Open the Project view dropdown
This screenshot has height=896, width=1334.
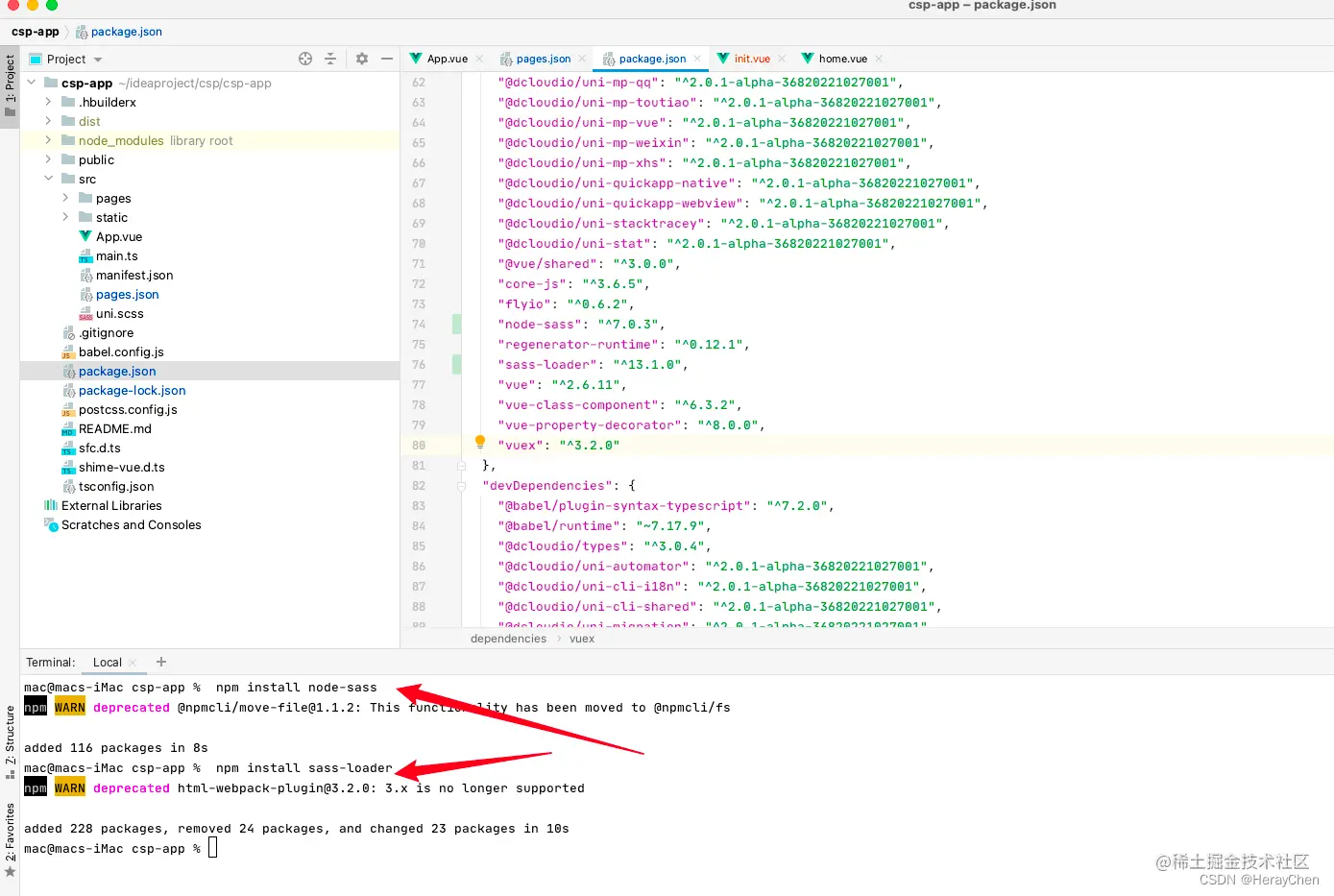[97, 60]
